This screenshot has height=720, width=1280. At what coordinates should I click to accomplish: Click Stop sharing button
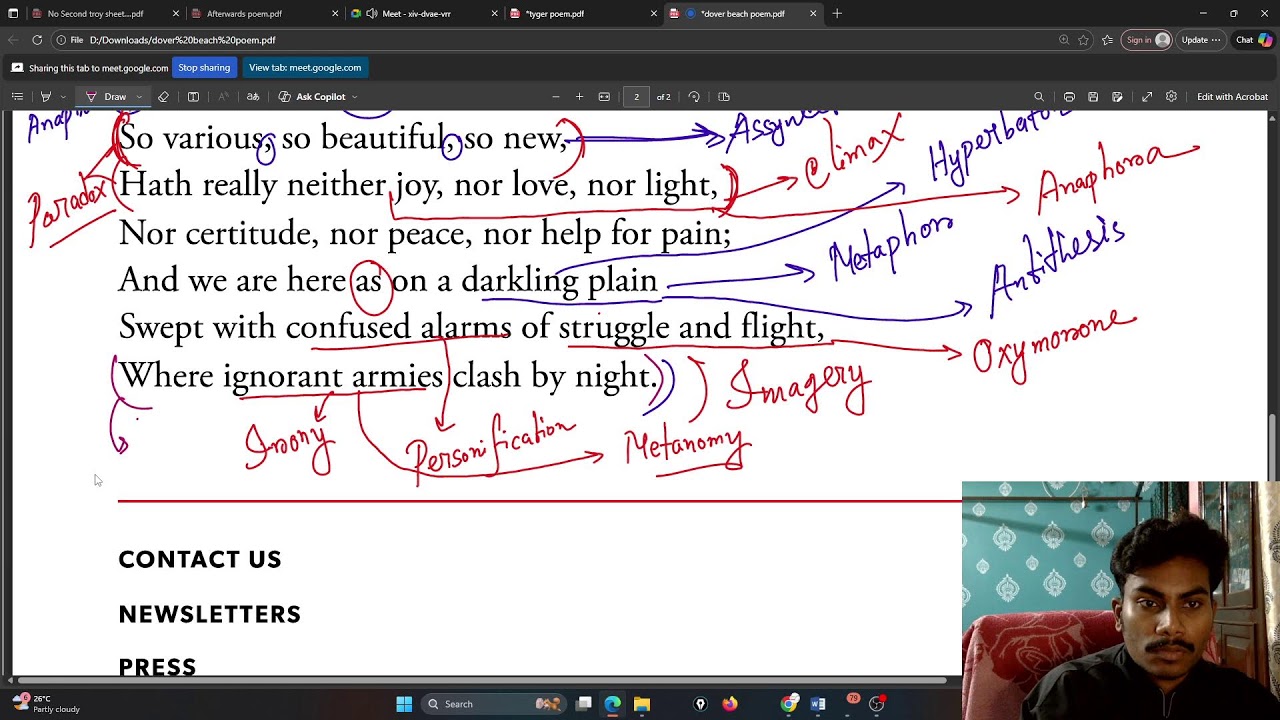(x=204, y=68)
